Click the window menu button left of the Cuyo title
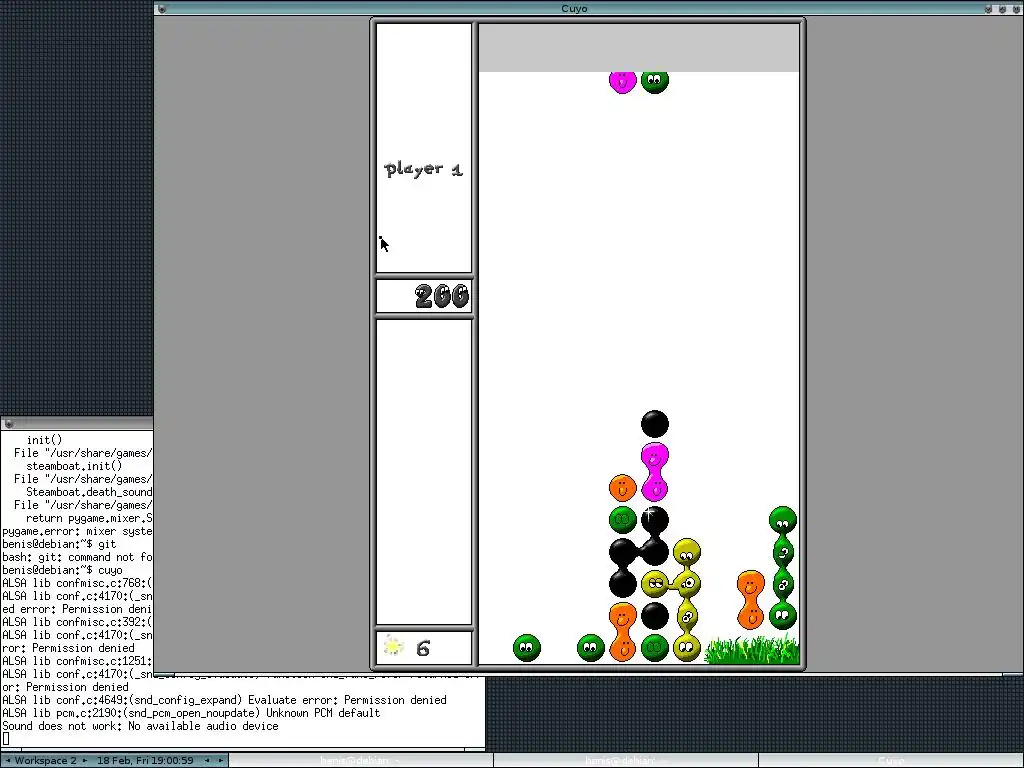1024x768 pixels. (x=161, y=8)
